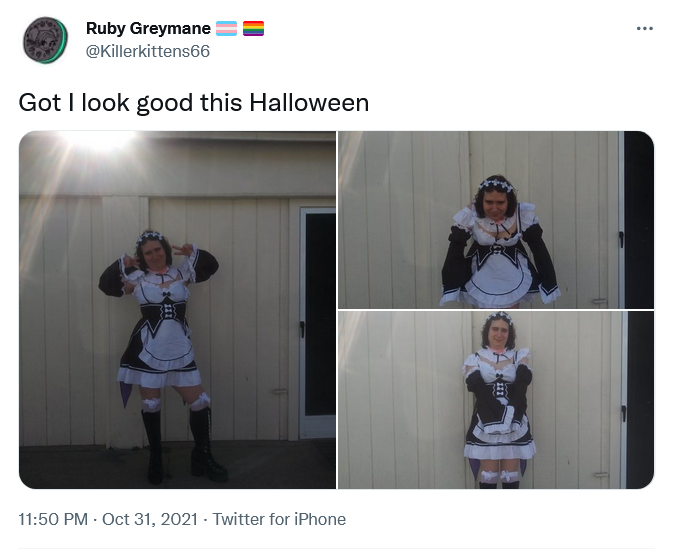
Task: Open the large left full-body costume photo
Action: point(177,310)
